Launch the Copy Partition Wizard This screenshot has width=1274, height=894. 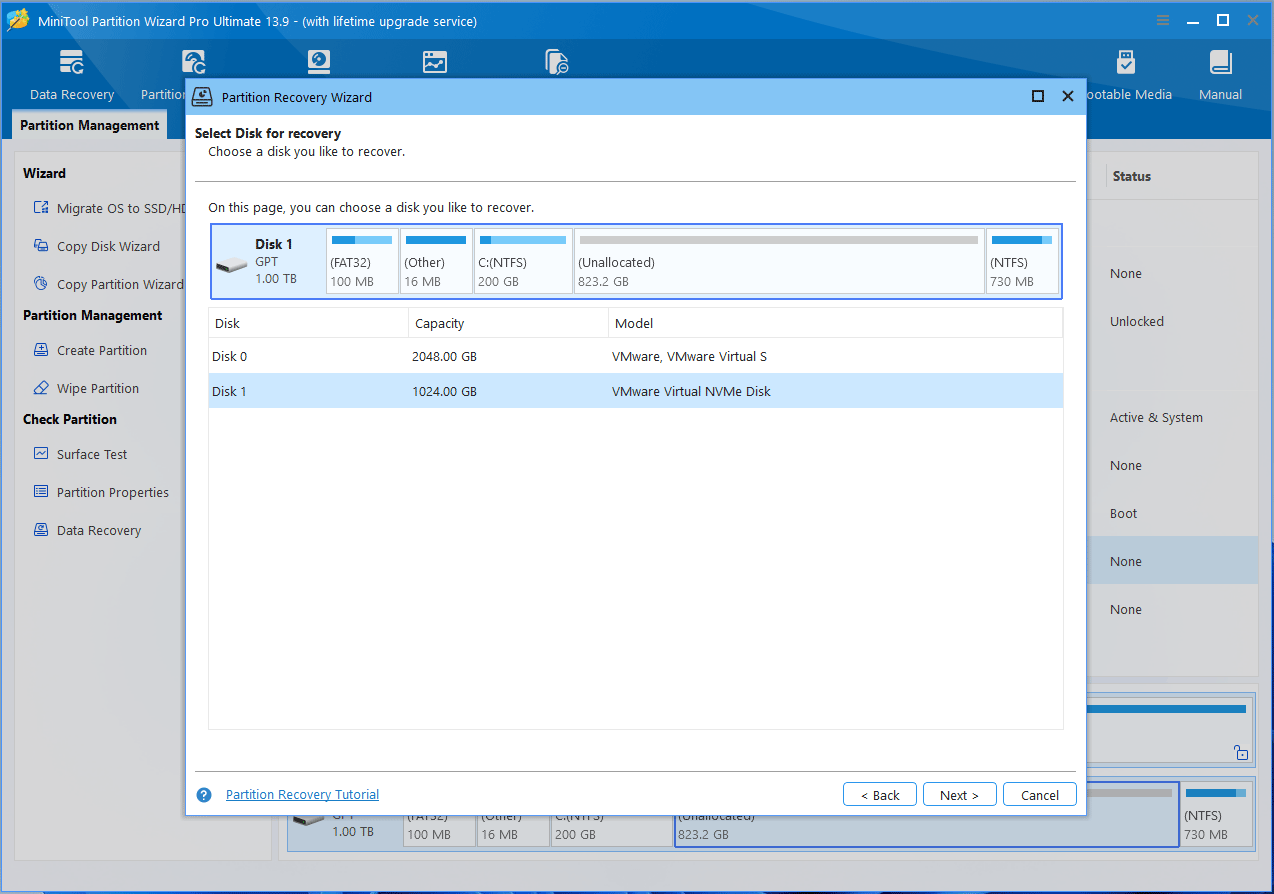coord(108,284)
